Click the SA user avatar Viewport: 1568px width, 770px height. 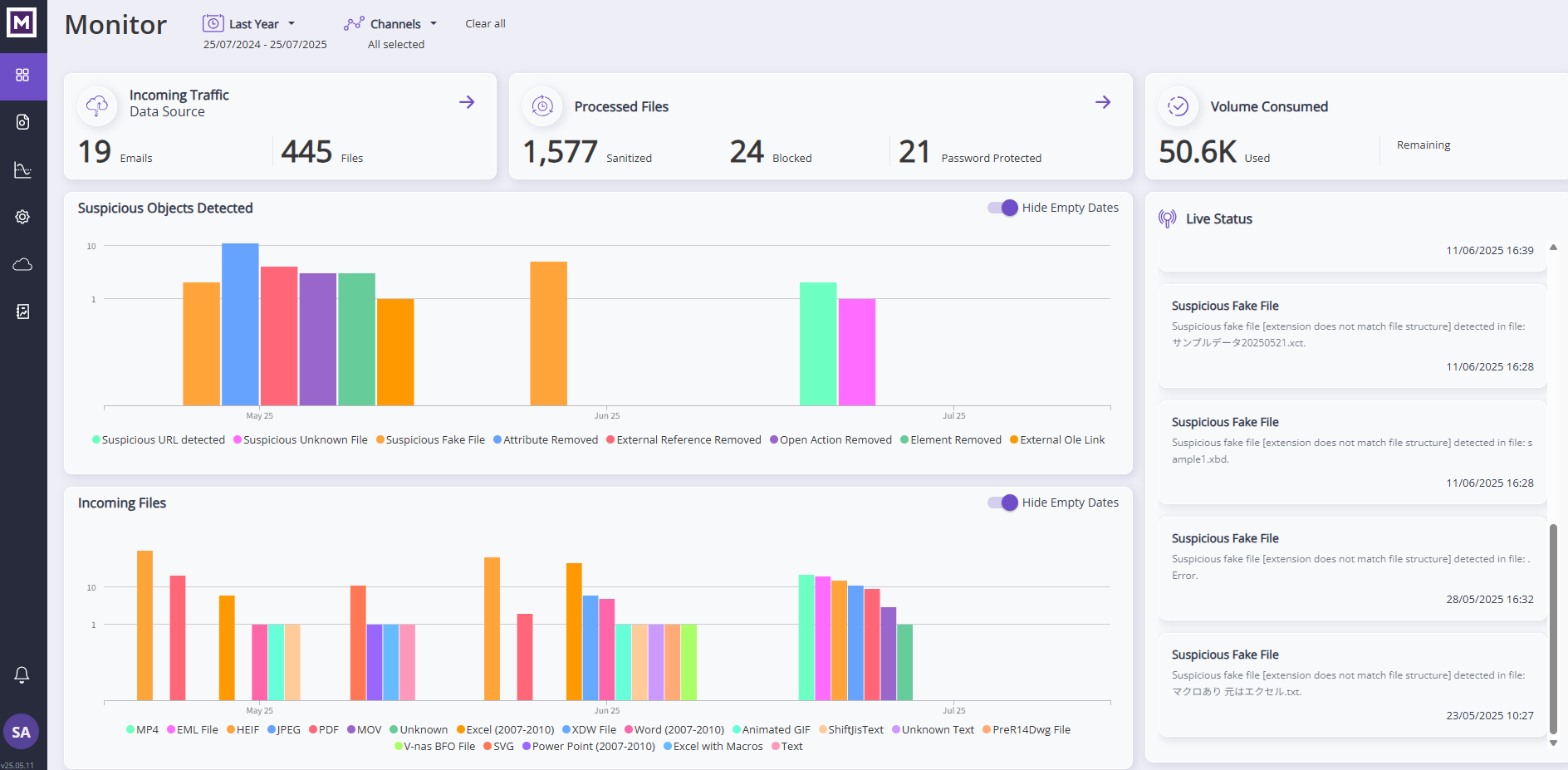coord(22,732)
